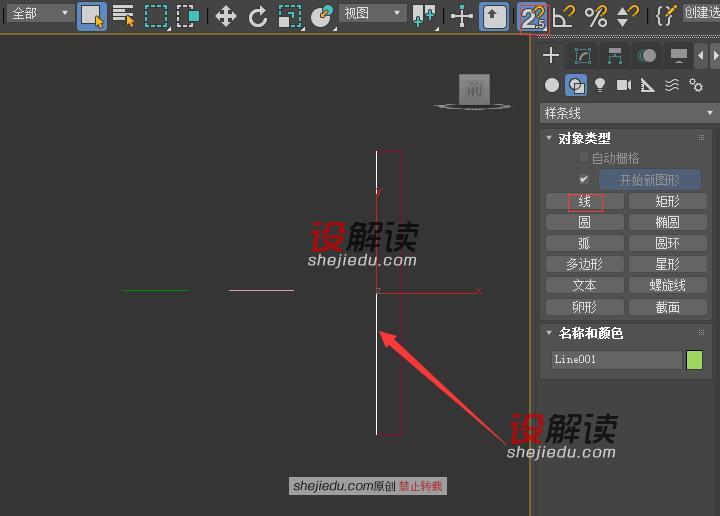
Task: Click the 卵形 button
Action: (585, 307)
